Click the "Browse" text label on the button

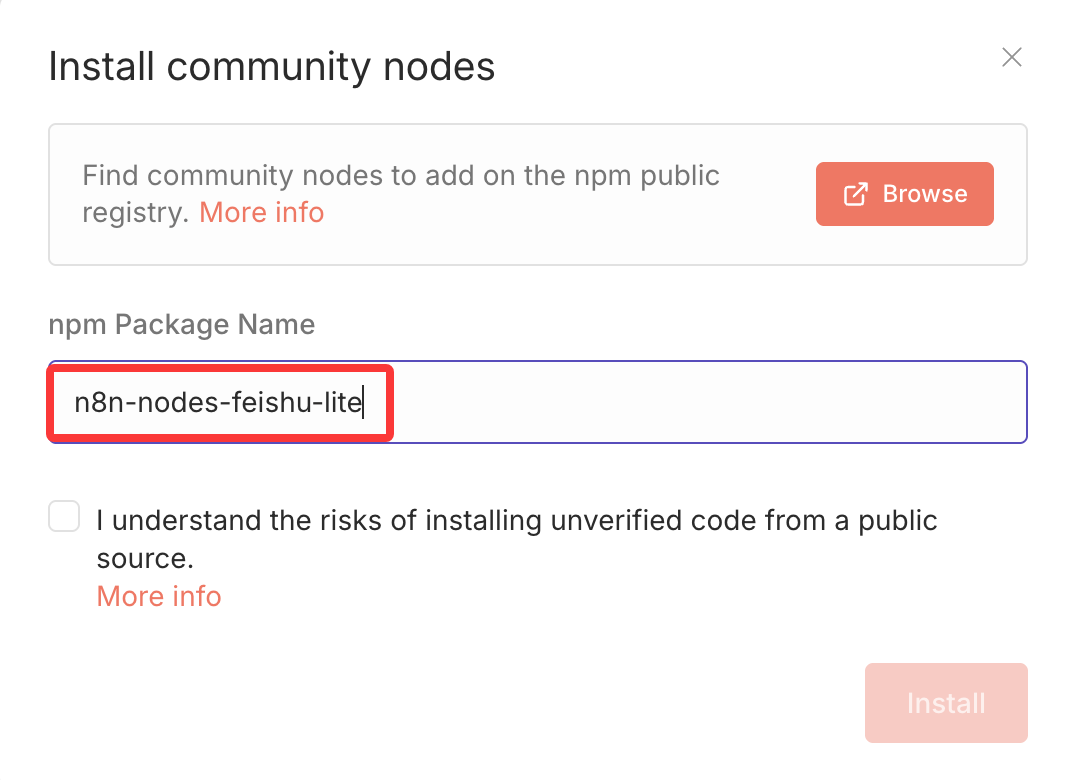pos(924,194)
